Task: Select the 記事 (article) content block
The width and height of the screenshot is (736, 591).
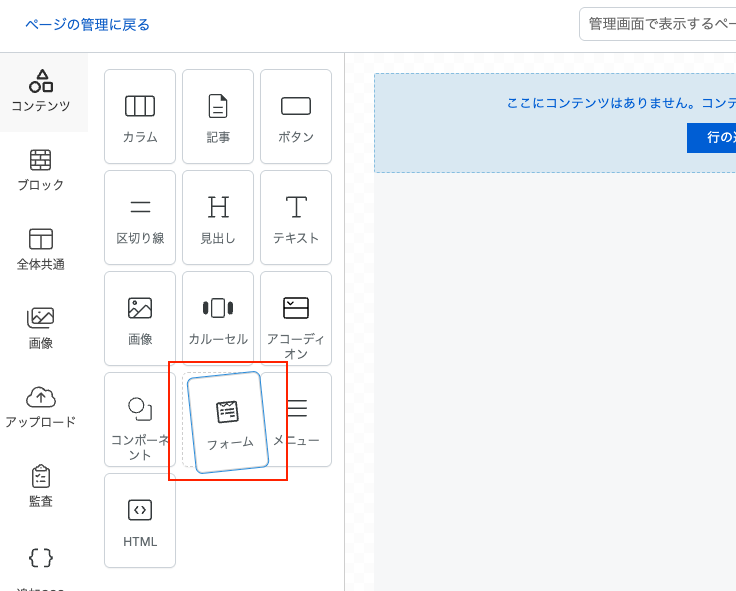Action: pos(218,117)
